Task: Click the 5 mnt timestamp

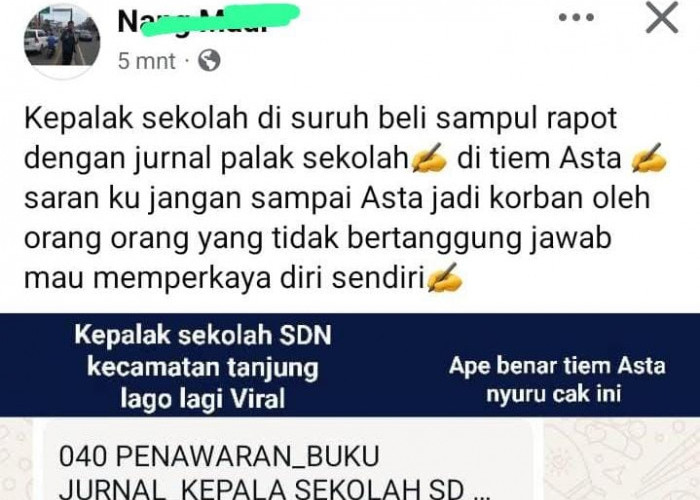Action: (x=146, y=61)
